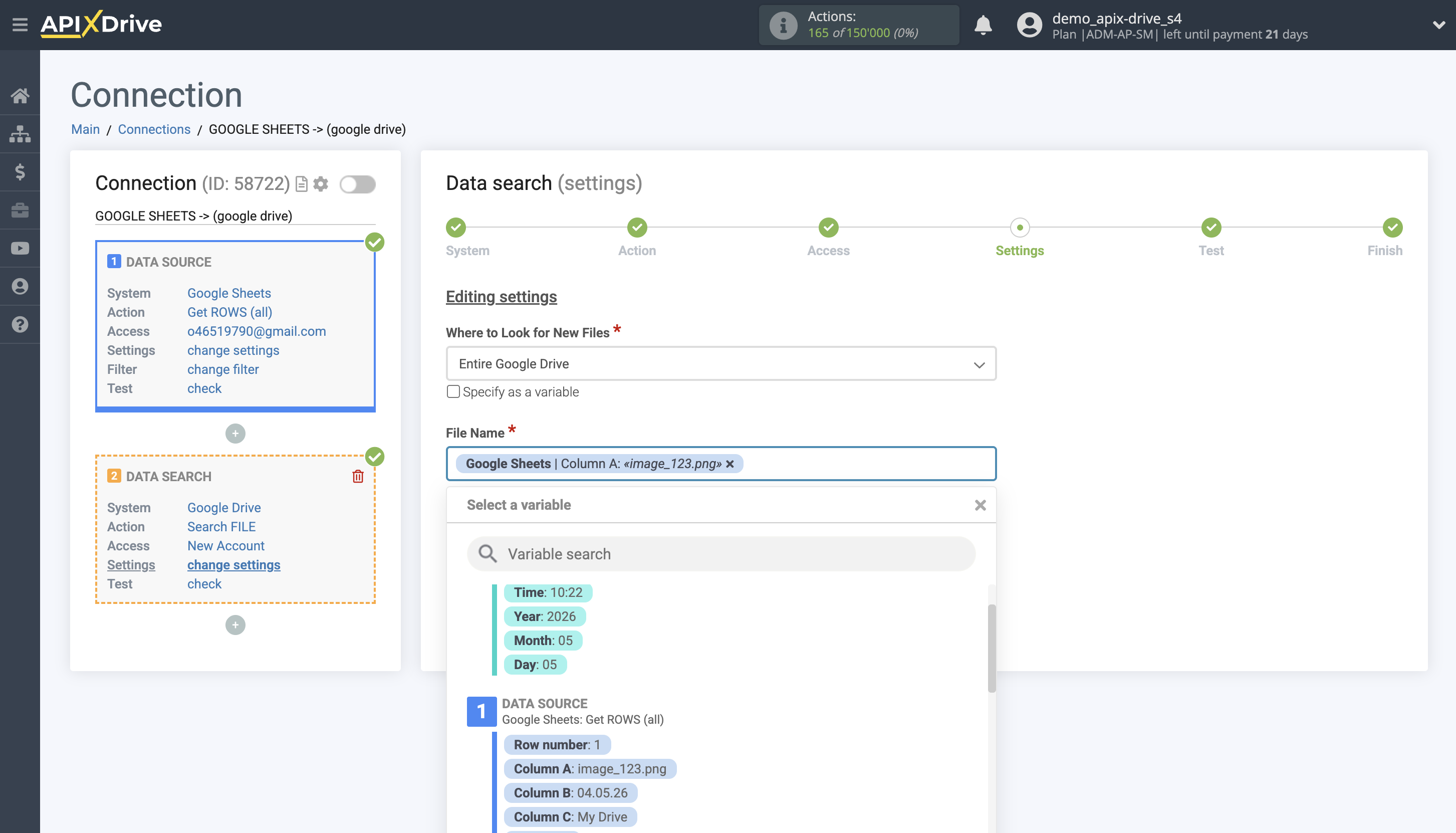Click the DATA SOURCE block header

click(169, 262)
